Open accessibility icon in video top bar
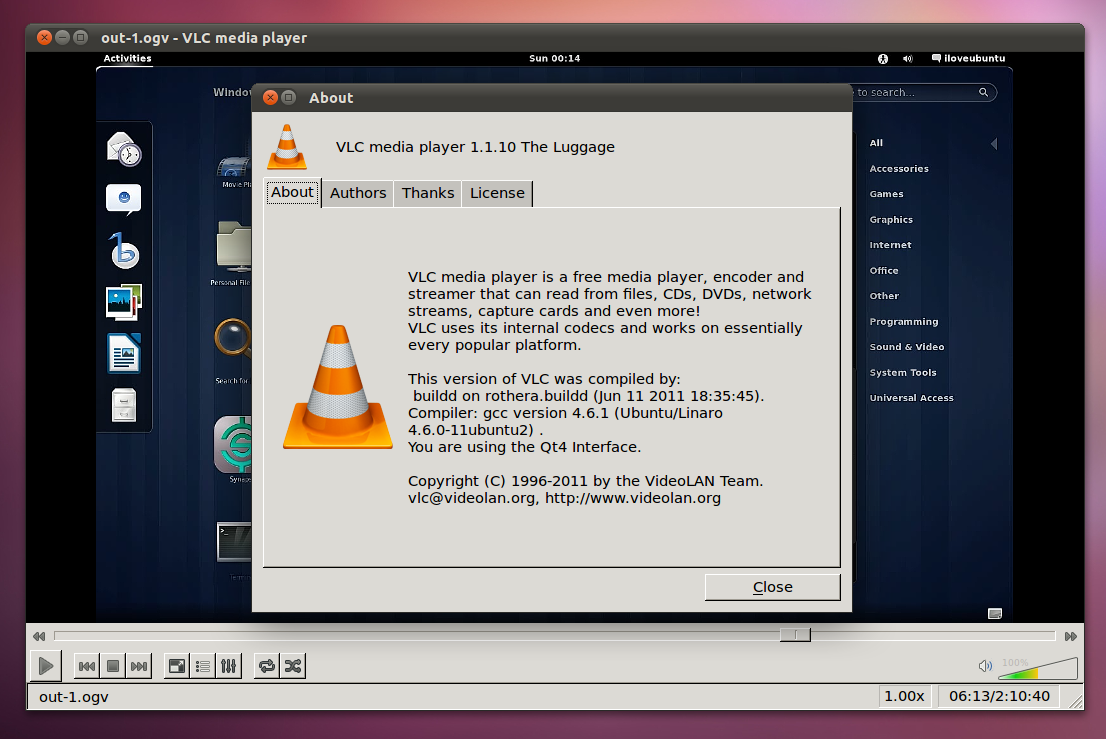 pyautogui.click(x=882, y=59)
